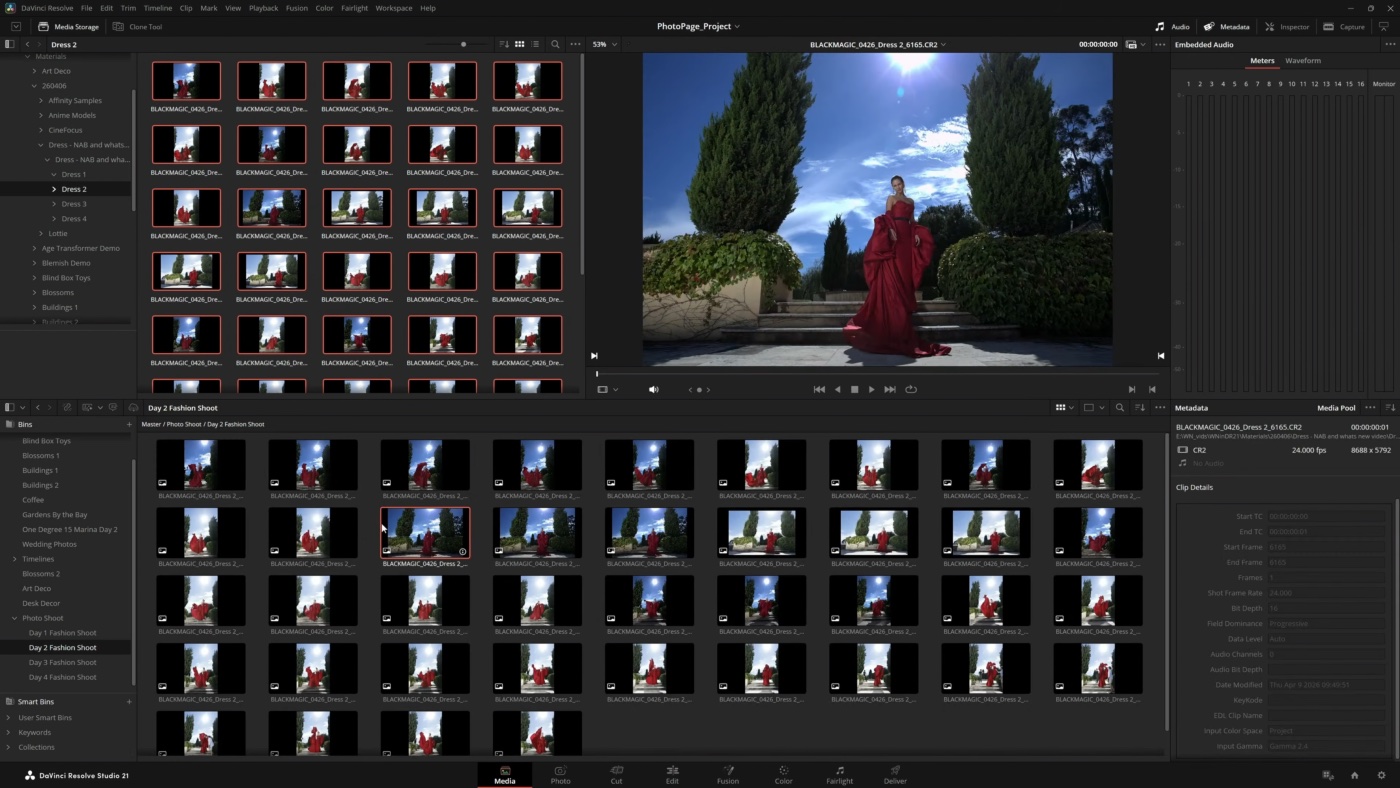Adjust the media storage thumbnail size slider
Image resolution: width=1400 pixels, height=788 pixels.
coord(463,45)
